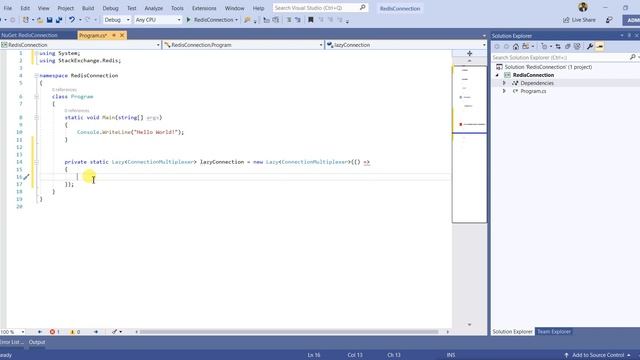Click the Console.WriteLine line of code
This screenshot has width=640, height=360.
point(130,132)
